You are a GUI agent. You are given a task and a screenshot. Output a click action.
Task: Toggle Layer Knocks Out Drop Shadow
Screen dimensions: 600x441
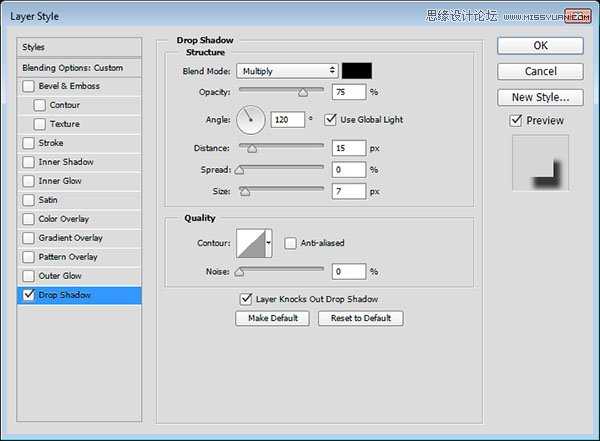click(x=246, y=299)
